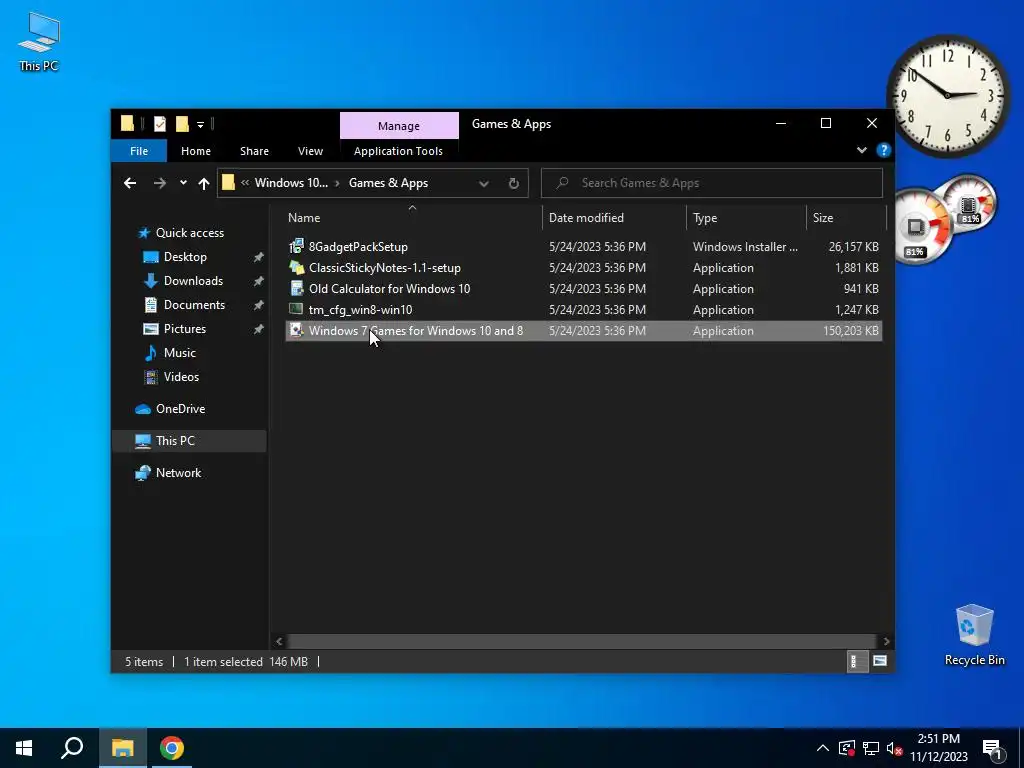Open the network tray icon
Screen dimensions: 1024x768
coord(871,748)
